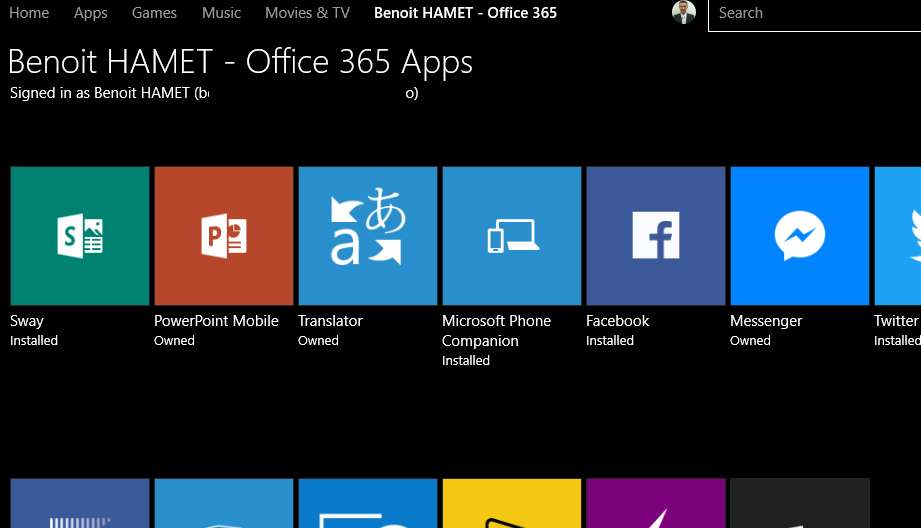Screen dimensions: 921x528
Task: Click the Facebook app tile
Action: pos(656,236)
